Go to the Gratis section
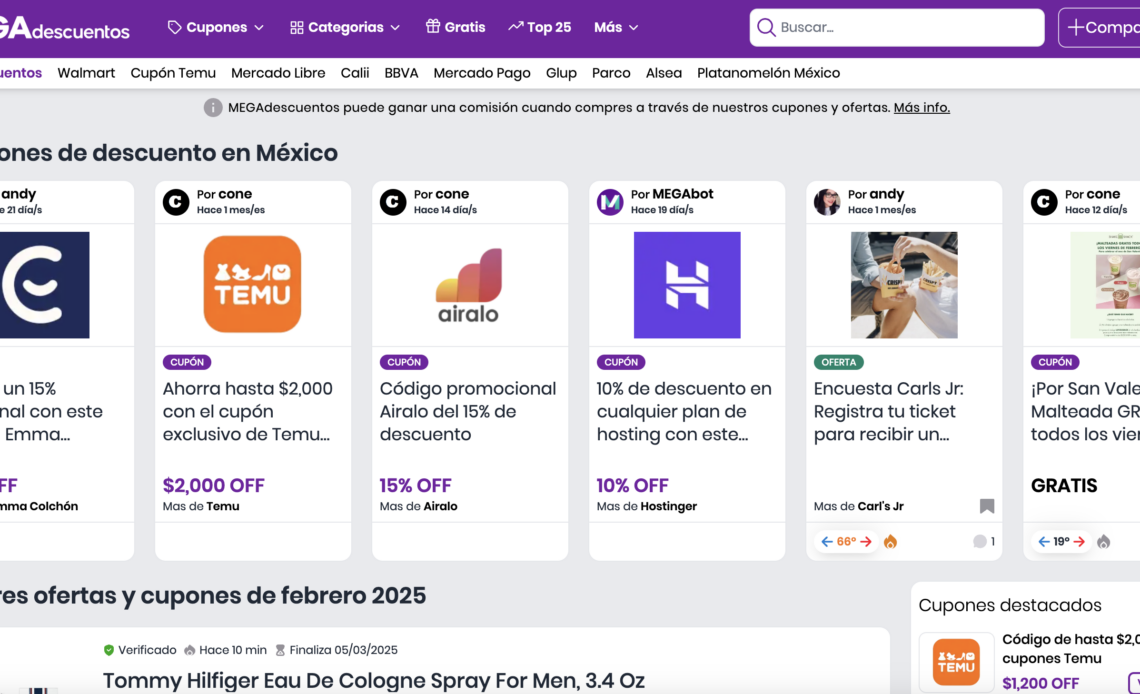The height and width of the screenshot is (694, 1140). click(455, 28)
